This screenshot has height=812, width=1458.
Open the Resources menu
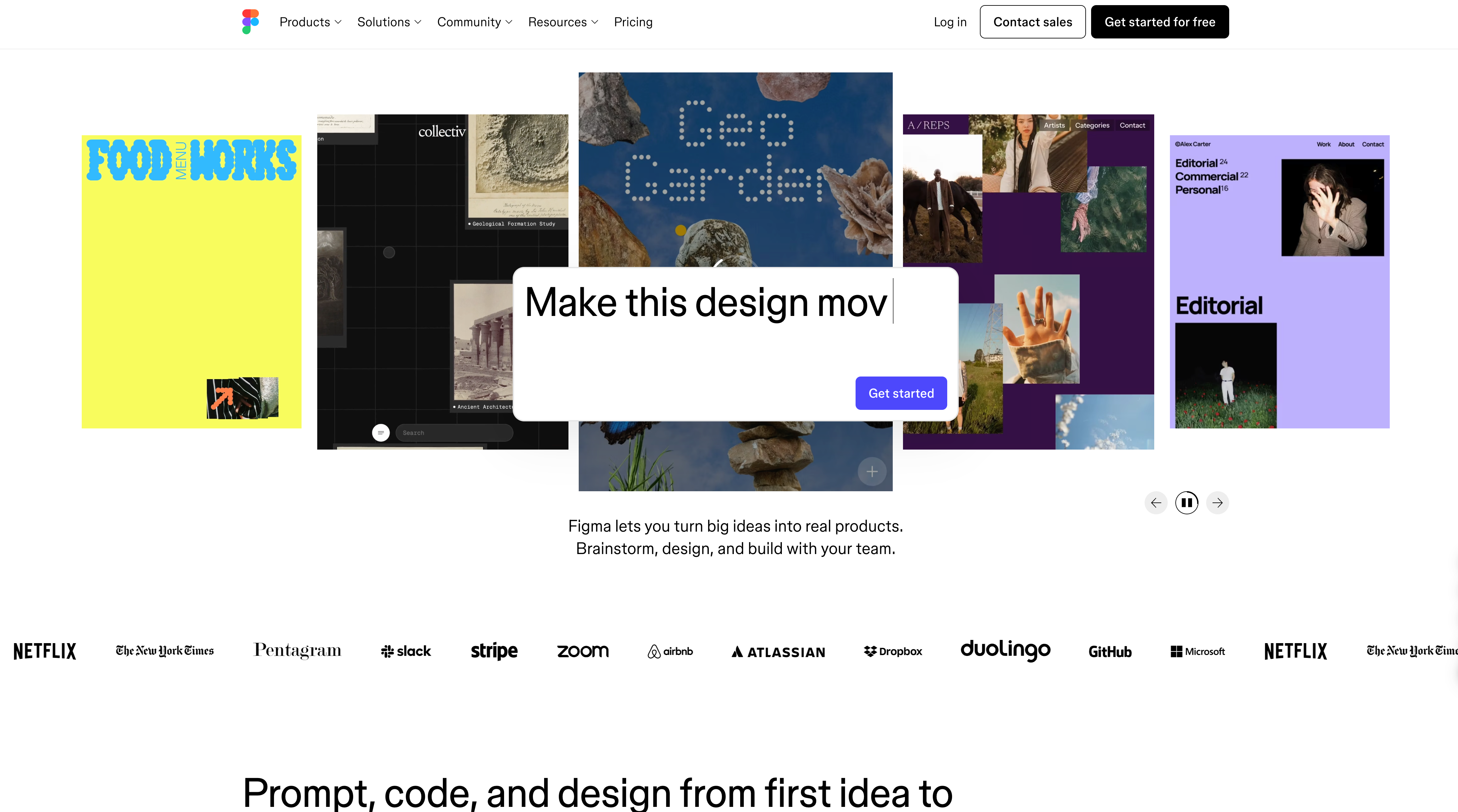tap(563, 22)
